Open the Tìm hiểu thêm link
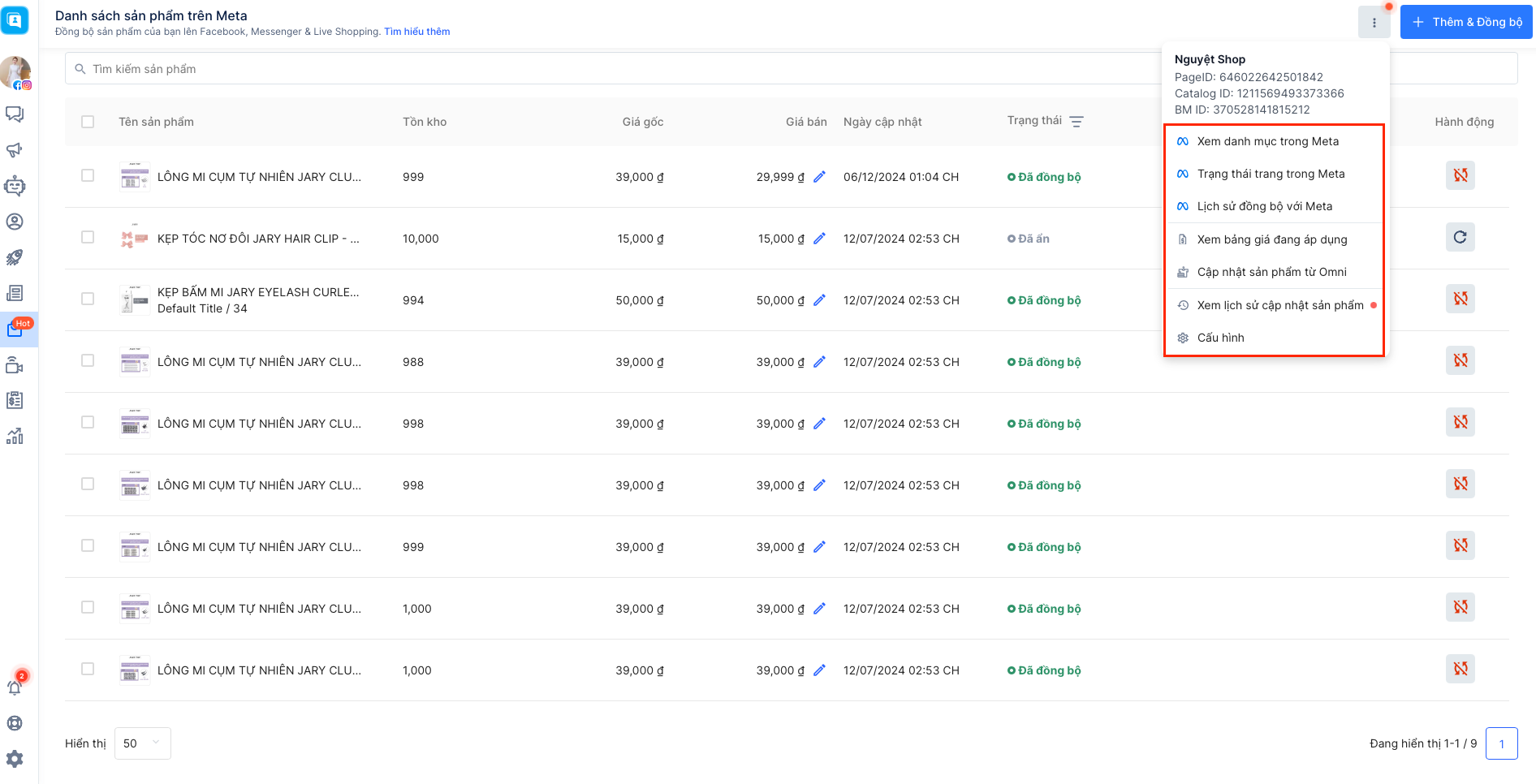 click(x=416, y=32)
